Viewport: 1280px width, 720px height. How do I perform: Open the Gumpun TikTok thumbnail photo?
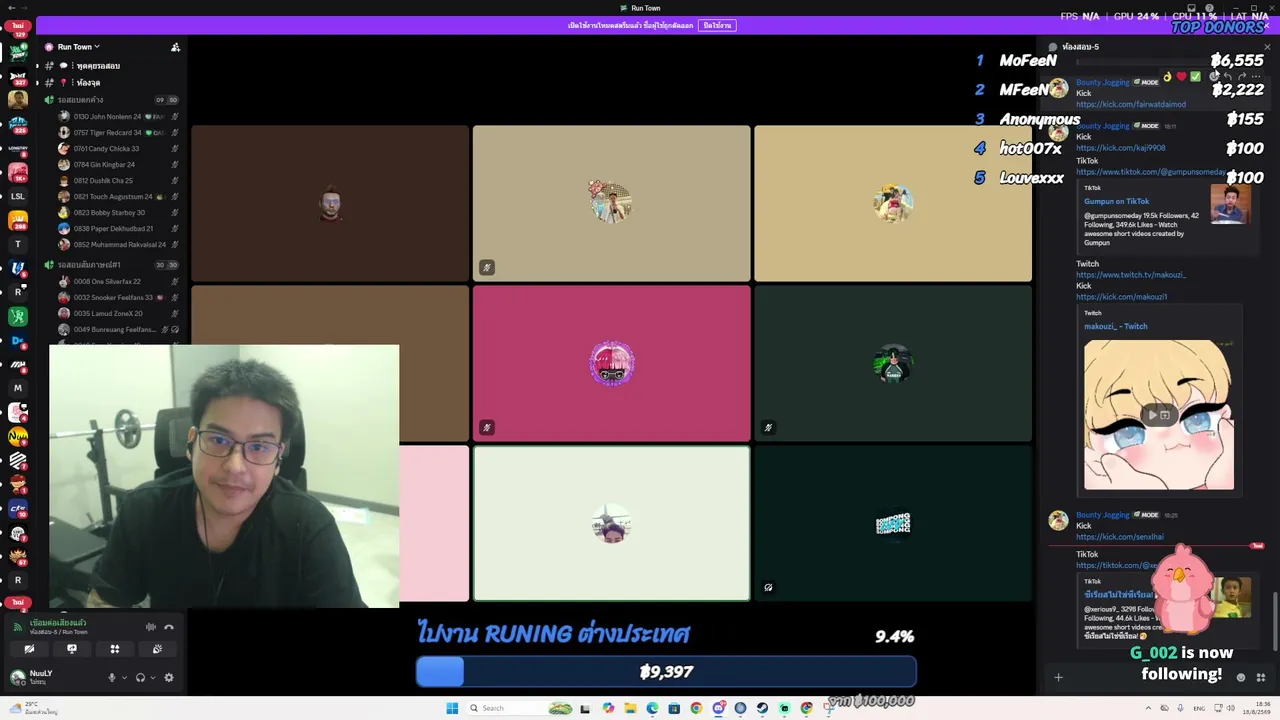(x=1230, y=205)
